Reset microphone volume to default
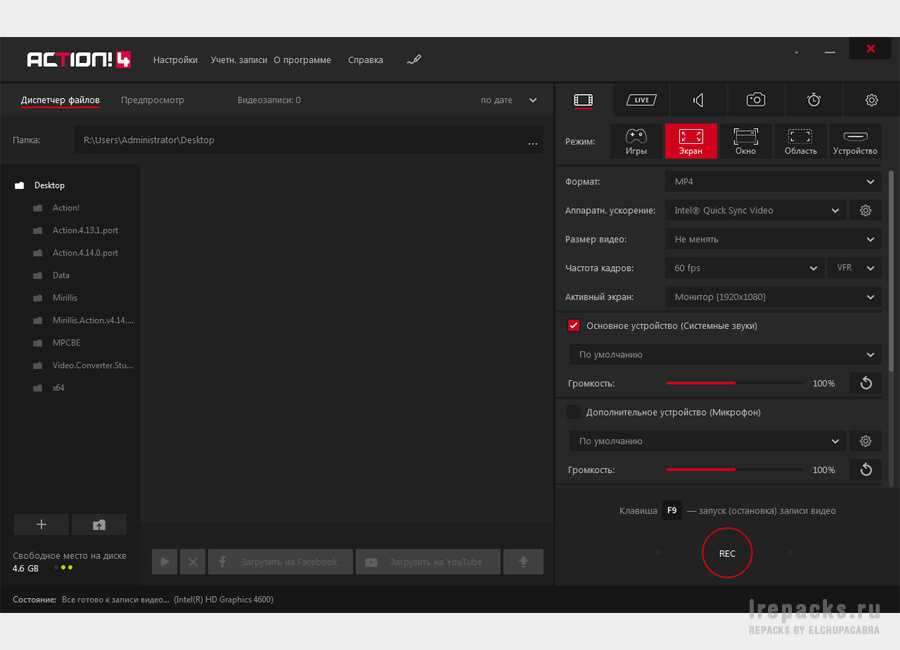The image size is (900, 650). (x=866, y=470)
